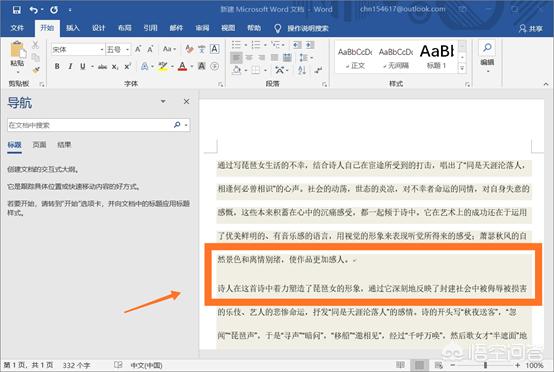This screenshot has width=554, height=372.
Task: Click the Save icon in title bar
Action: coord(16,10)
